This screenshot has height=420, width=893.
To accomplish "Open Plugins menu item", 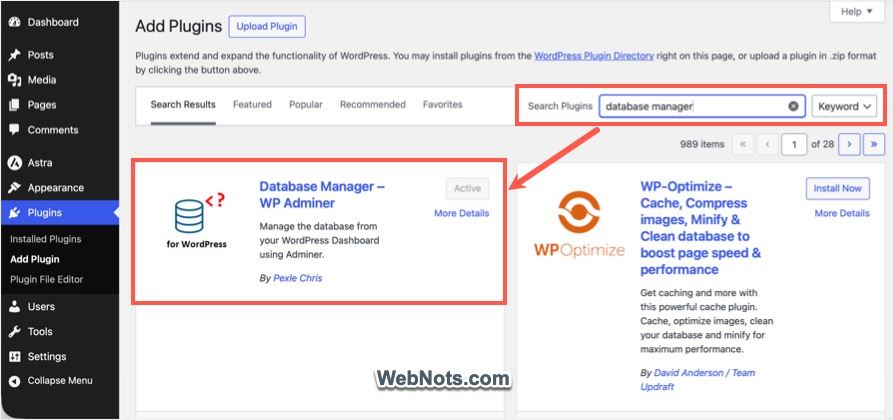I will click(45, 213).
